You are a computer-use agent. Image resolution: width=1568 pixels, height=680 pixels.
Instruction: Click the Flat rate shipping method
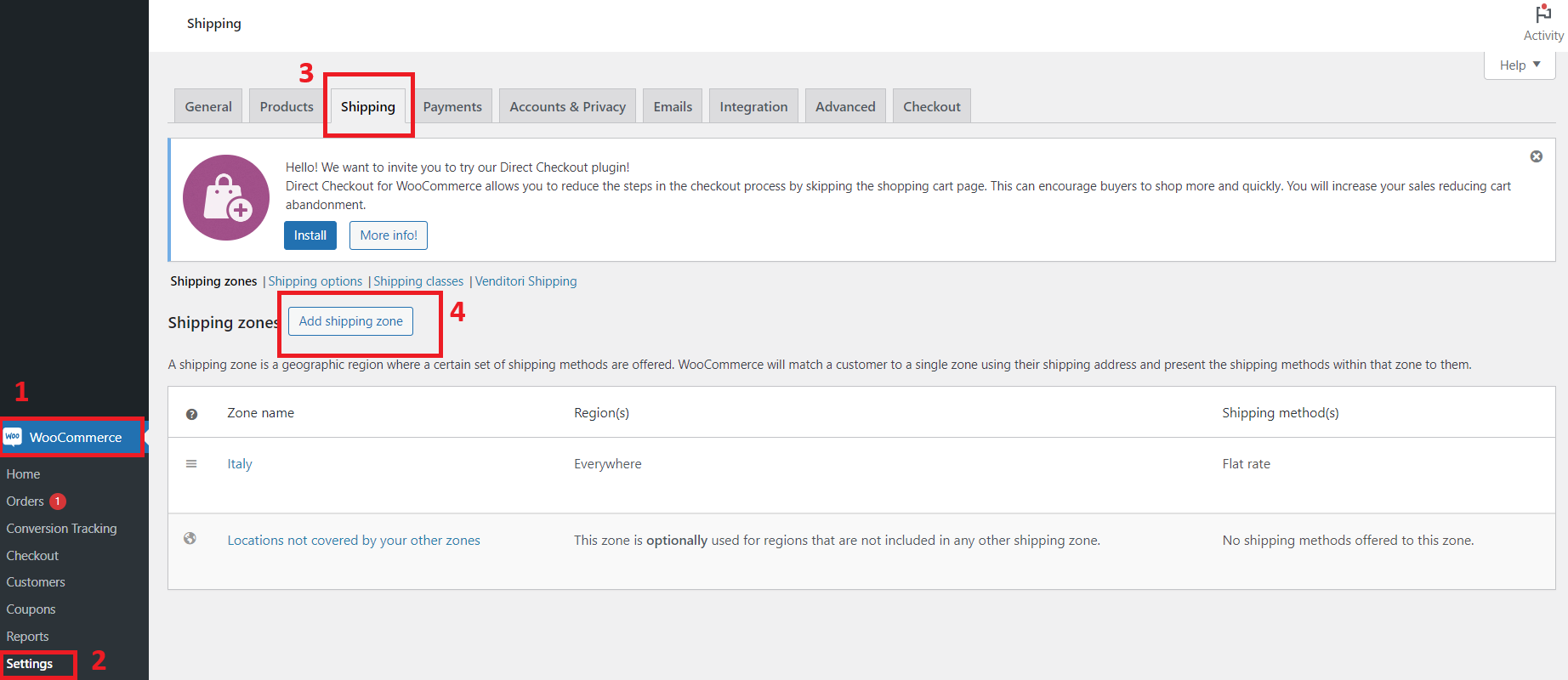pos(1247,464)
